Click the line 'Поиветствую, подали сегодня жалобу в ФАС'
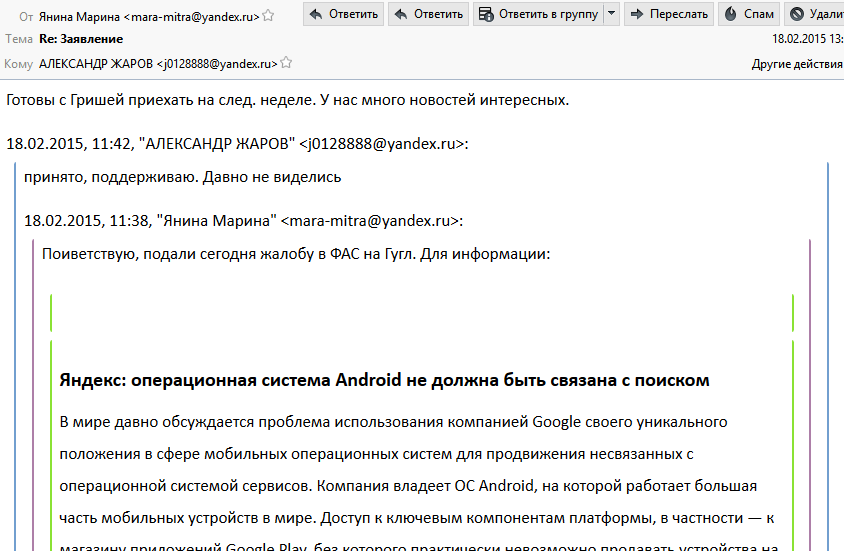This screenshot has width=844, height=551. pos(296,254)
